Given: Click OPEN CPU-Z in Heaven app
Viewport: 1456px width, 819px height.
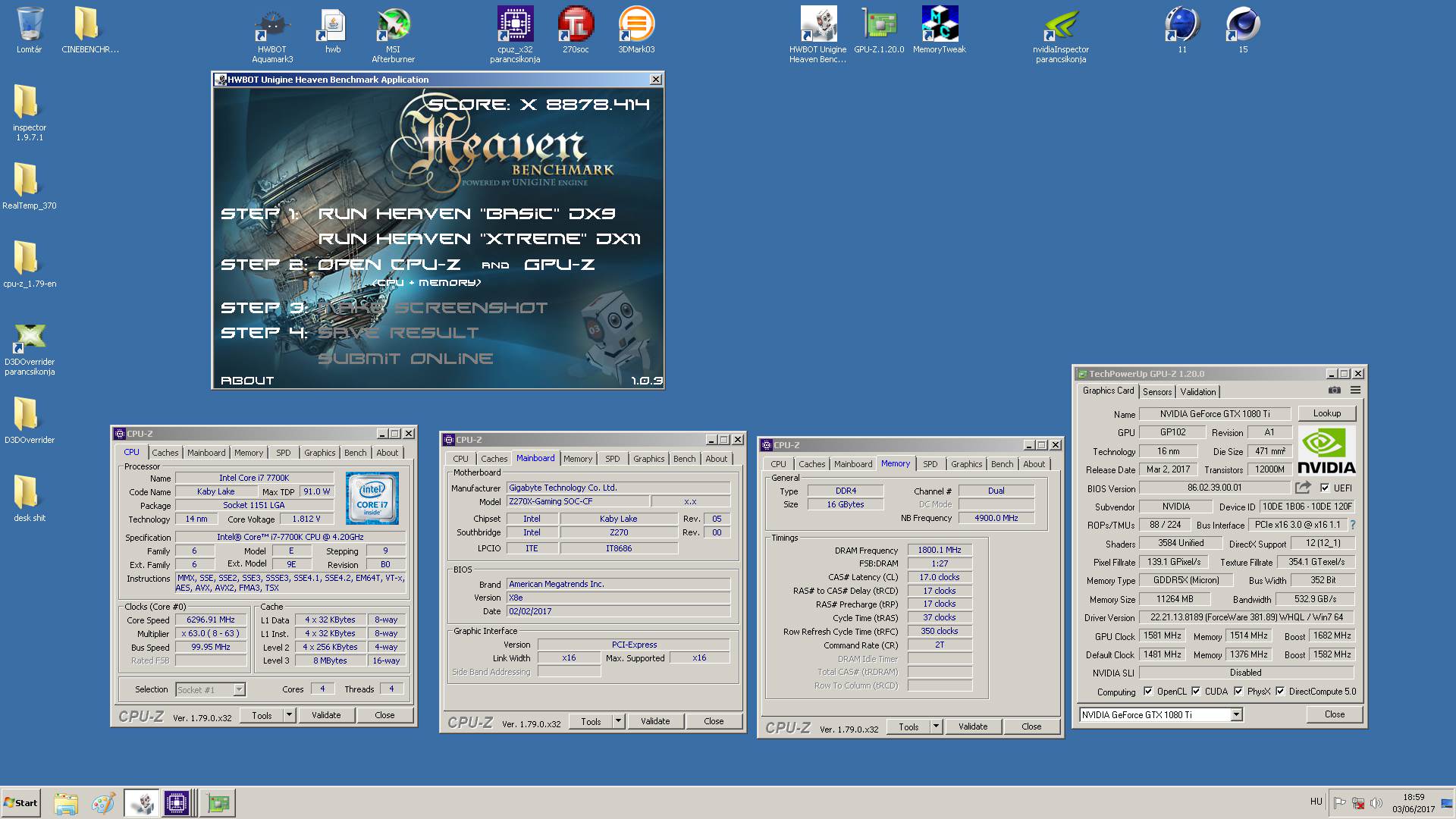Looking at the screenshot, I should (389, 265).
